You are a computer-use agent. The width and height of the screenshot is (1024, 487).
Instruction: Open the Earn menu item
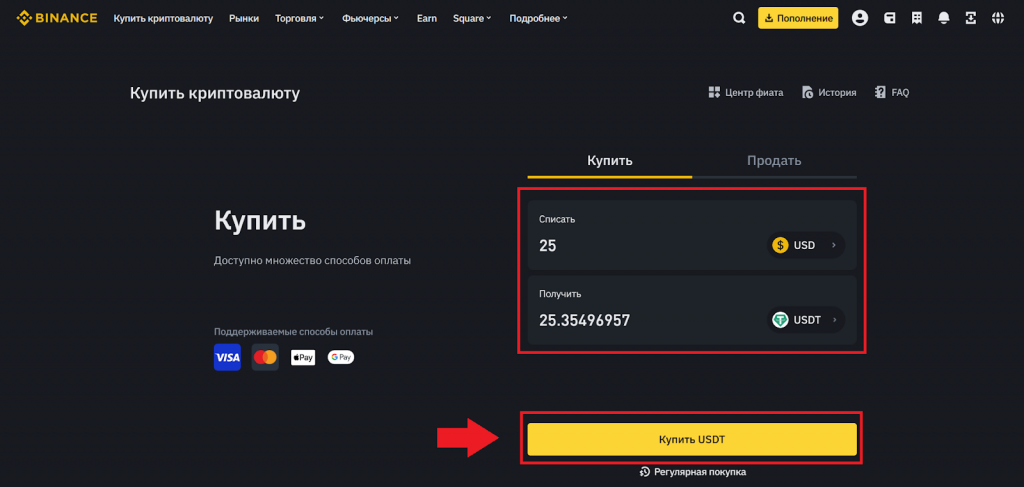click(x=426, y=18)
